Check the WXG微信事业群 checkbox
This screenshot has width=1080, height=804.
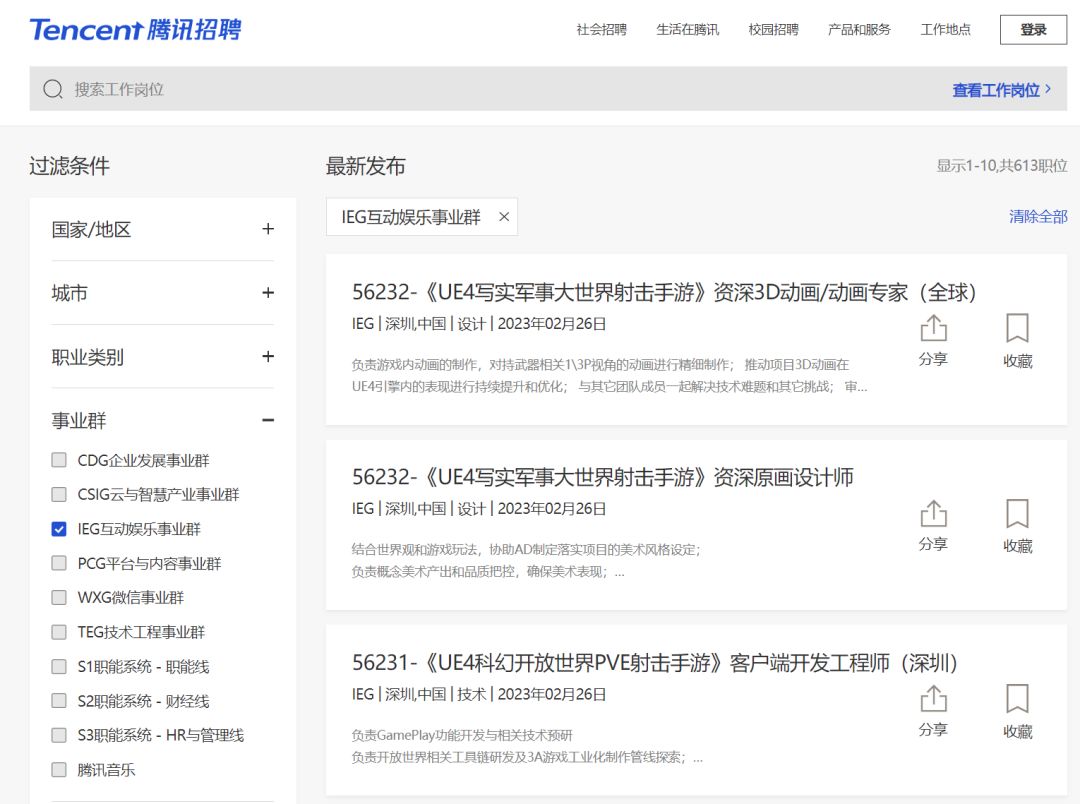[x=59, y=597]
